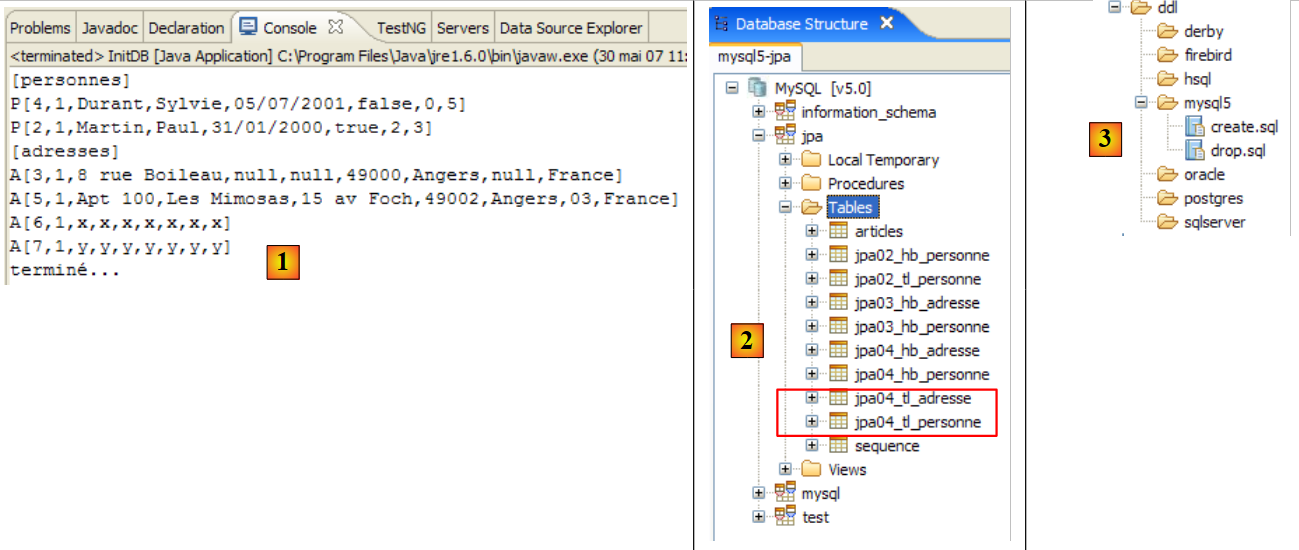The height and width of the screenshot is (550, 1299).
Task: Select the mysql5-jpa connection tab
Action: 755,57
